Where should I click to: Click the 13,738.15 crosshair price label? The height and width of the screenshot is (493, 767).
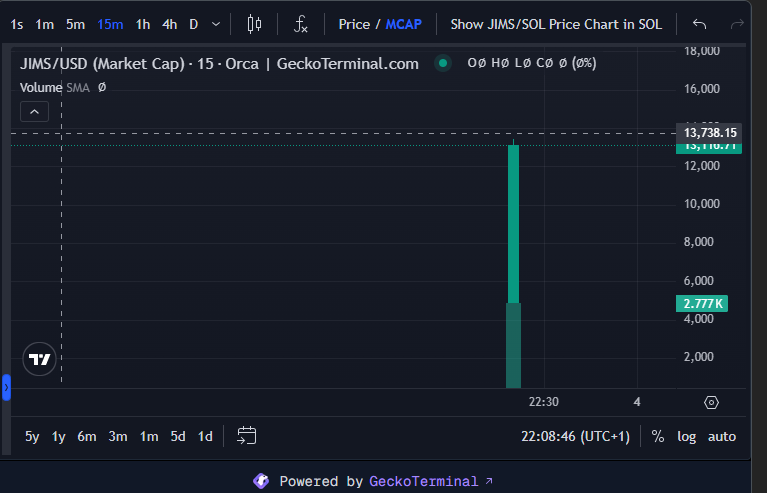709,133
